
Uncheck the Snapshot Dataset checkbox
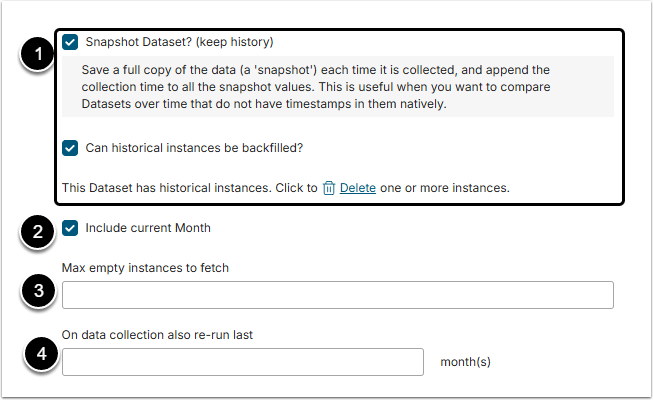pos(70,42)
